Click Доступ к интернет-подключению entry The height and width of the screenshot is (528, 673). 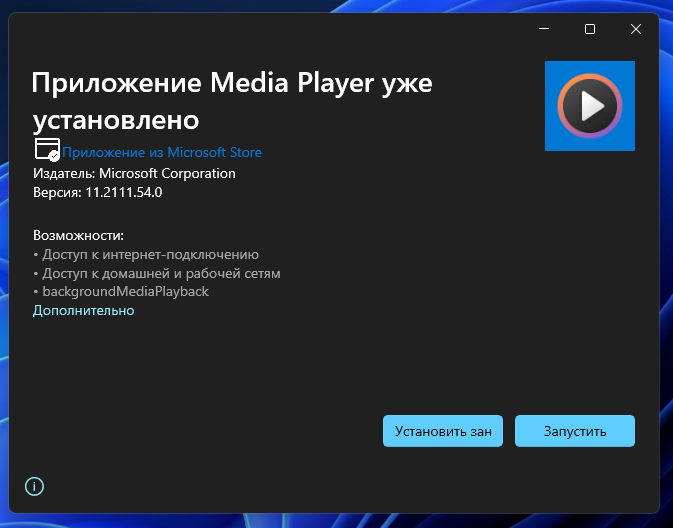(146, 255)
